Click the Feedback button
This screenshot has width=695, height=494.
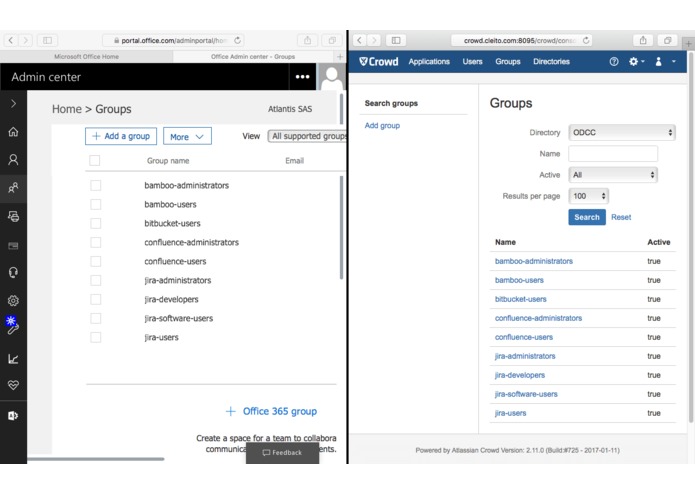click(282, 452)
